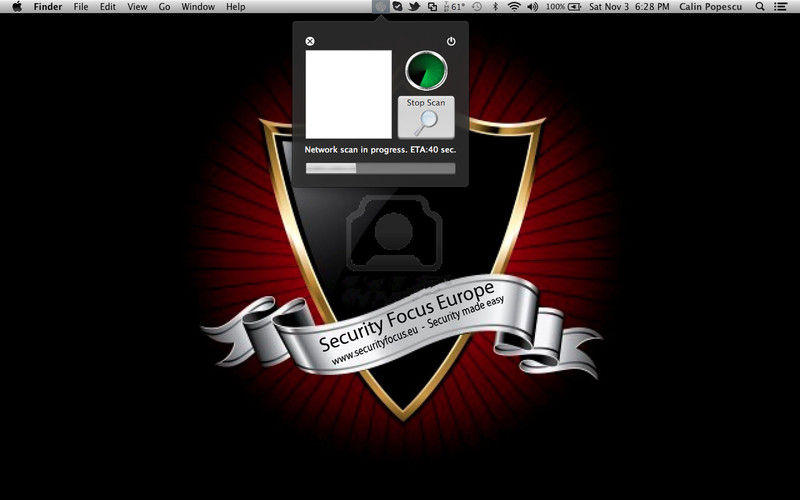Screen dimensions: 800x500
Task: Open the Twitter bird menu bar icon
Action: [414, 7]
